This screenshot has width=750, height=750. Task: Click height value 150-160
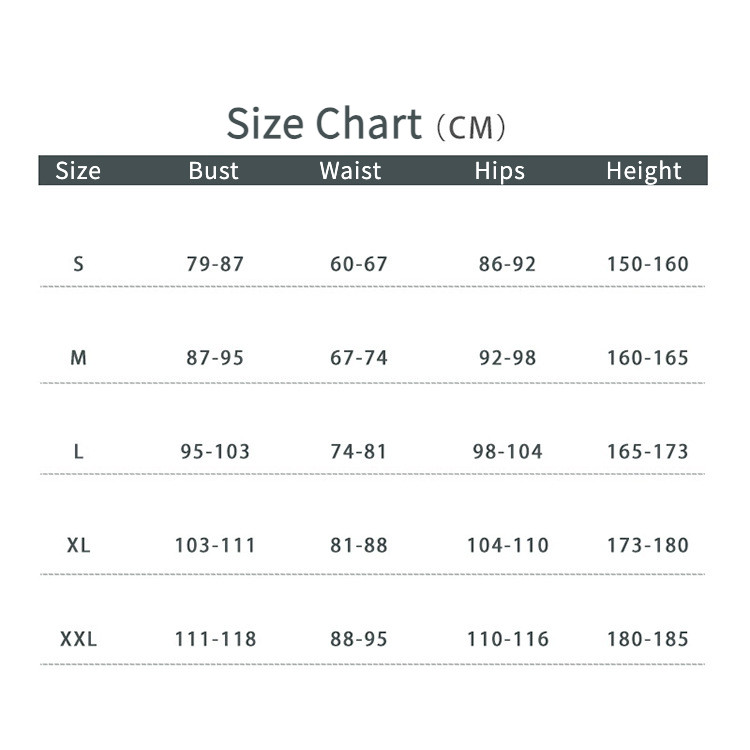click(x=647, y=265)
